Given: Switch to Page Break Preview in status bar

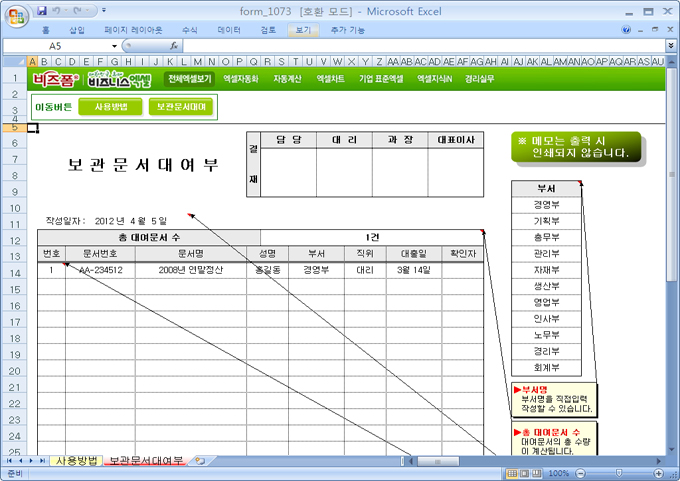Looking at the screenshot, I should pos(535,473).
